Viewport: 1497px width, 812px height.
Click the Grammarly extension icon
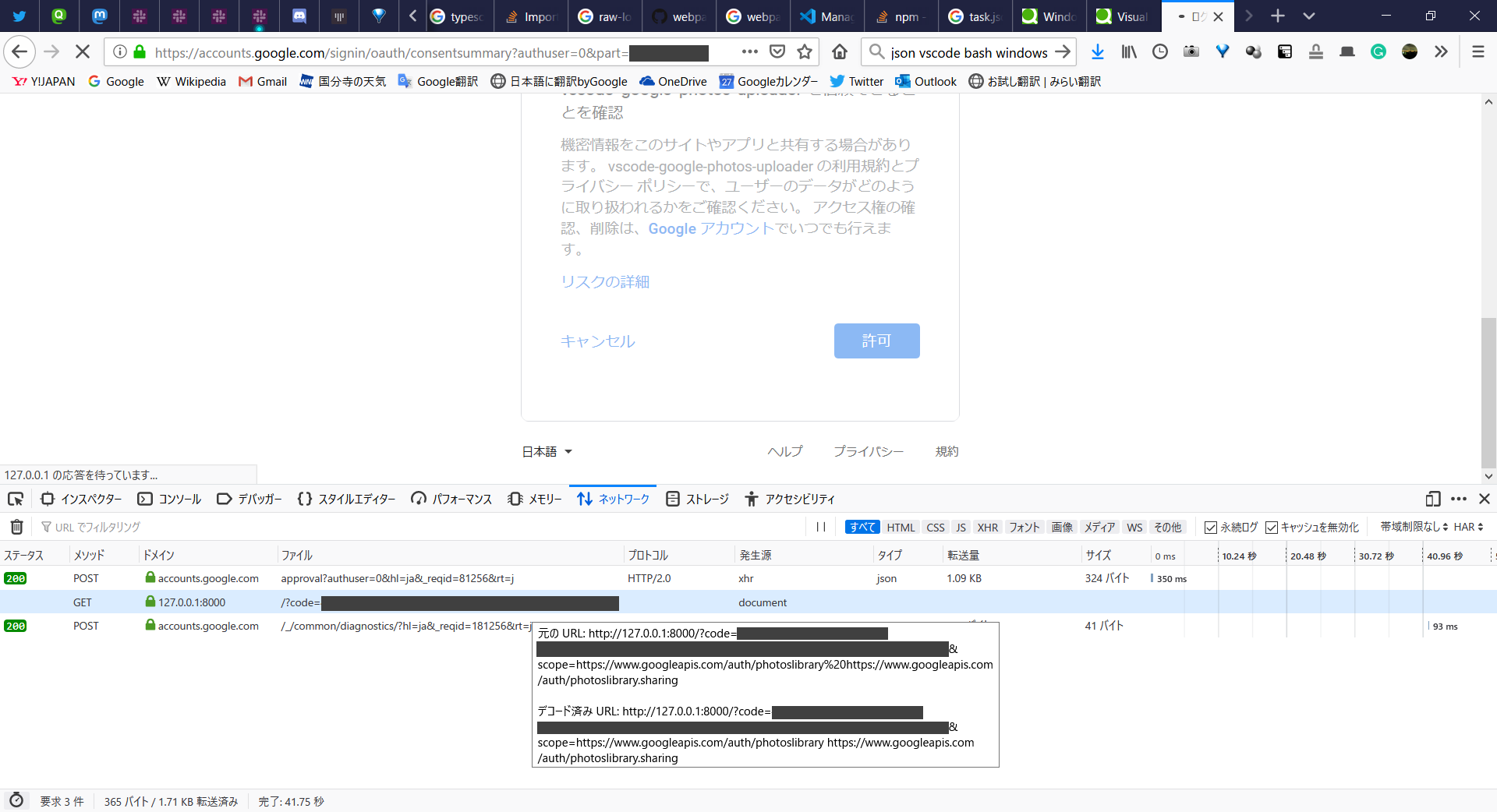1378,51
